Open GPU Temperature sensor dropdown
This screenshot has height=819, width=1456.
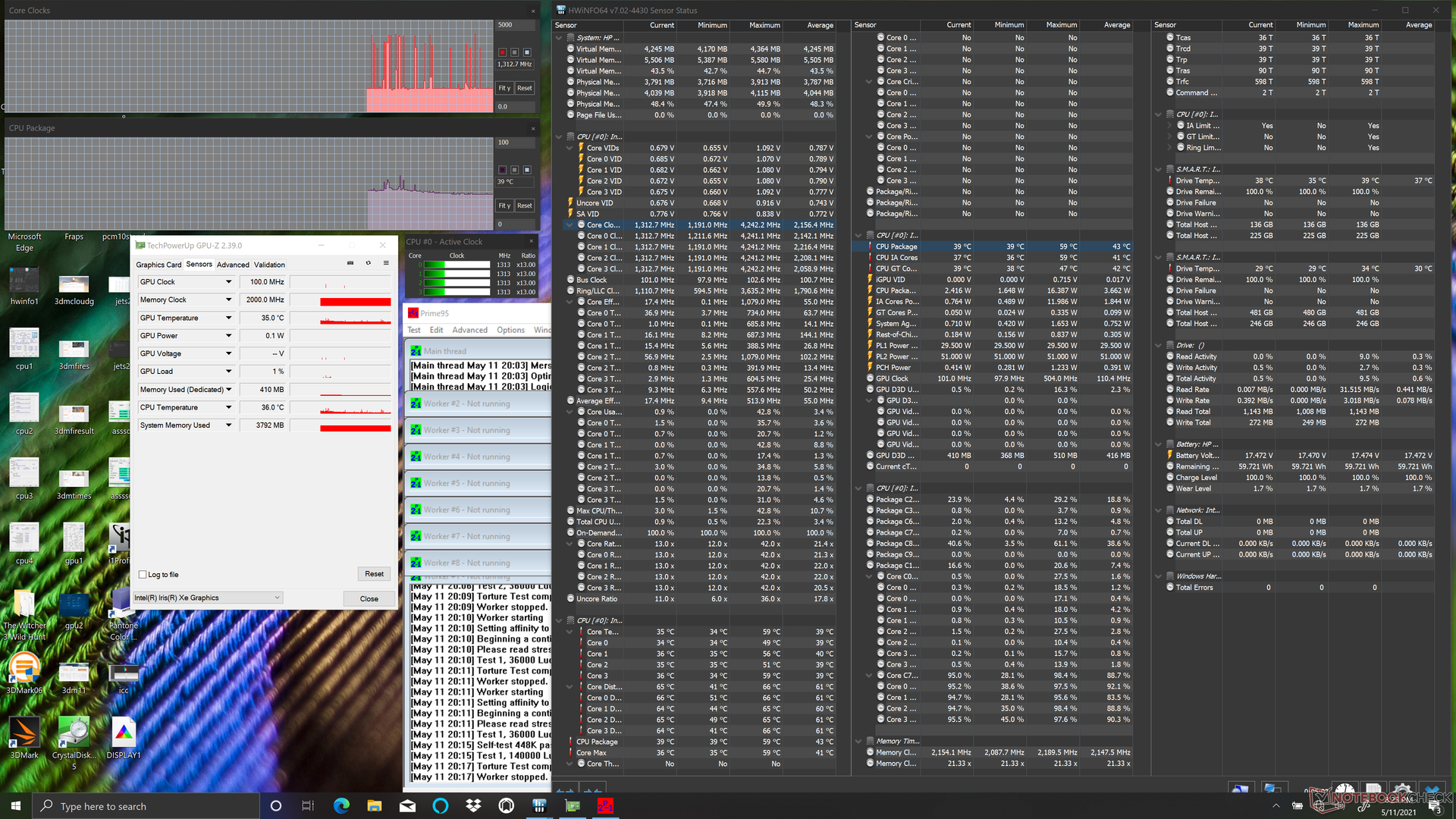coord(228,318)
